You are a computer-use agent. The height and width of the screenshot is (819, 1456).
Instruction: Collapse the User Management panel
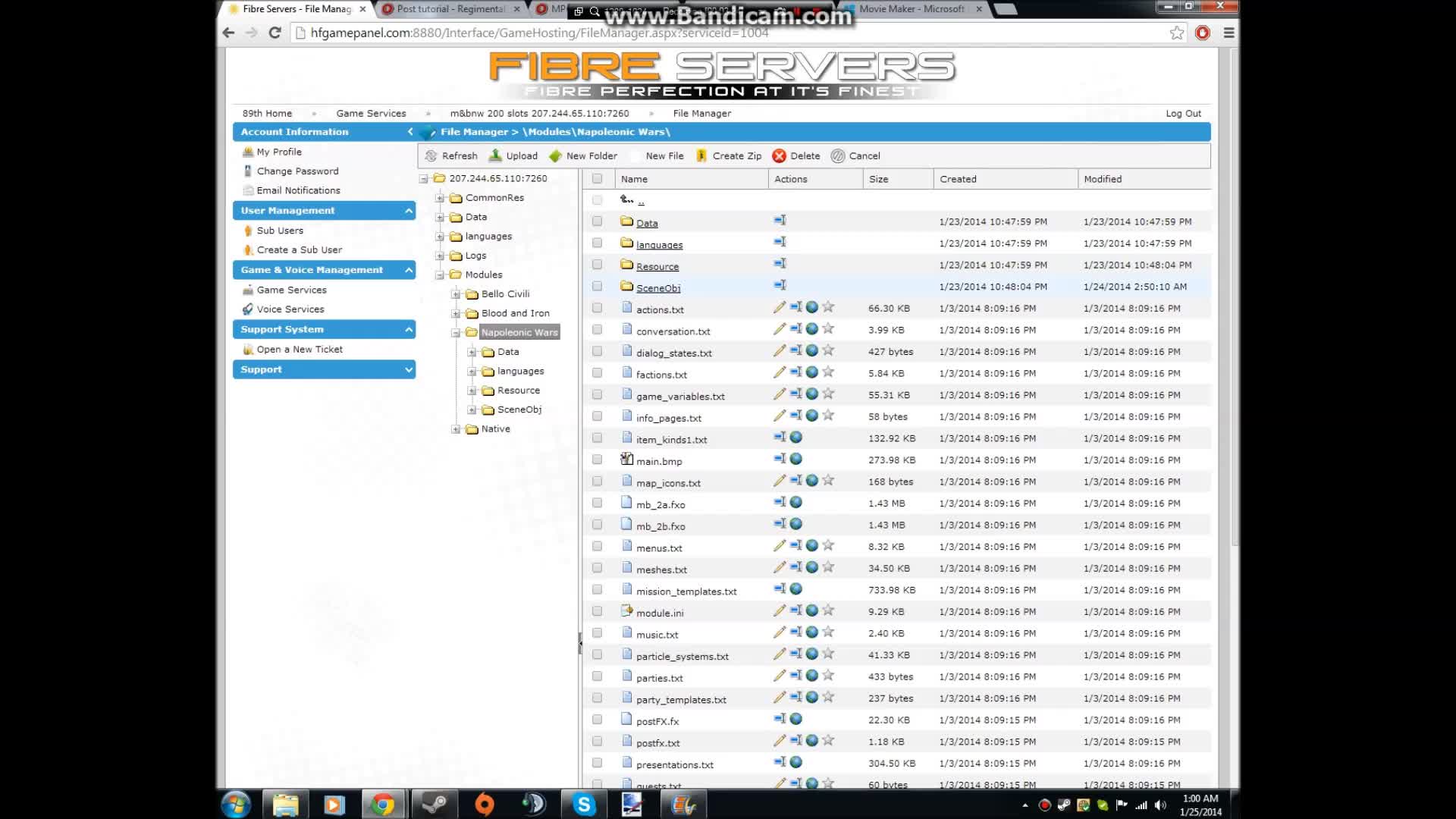tap(409, 211)
